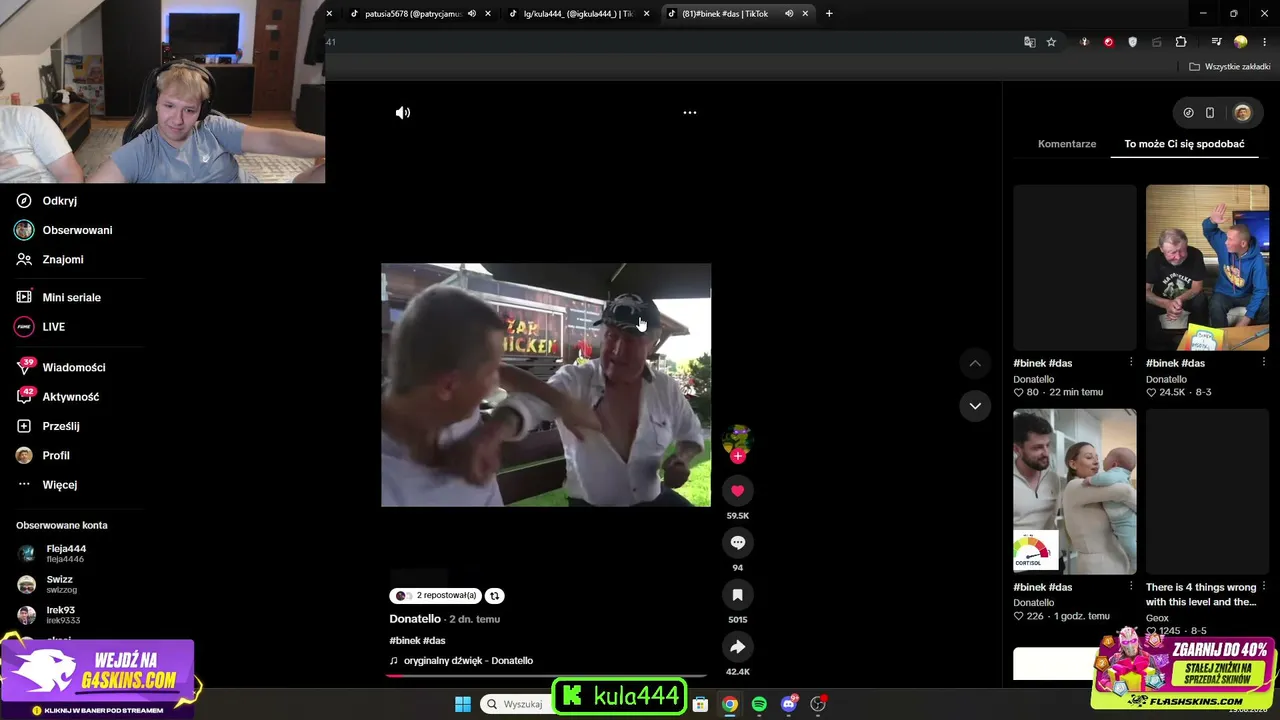The height and width of the screenshot is (720, 1280).
Task: Open the Chrome profile avatar
Action: pos(1241,42)
